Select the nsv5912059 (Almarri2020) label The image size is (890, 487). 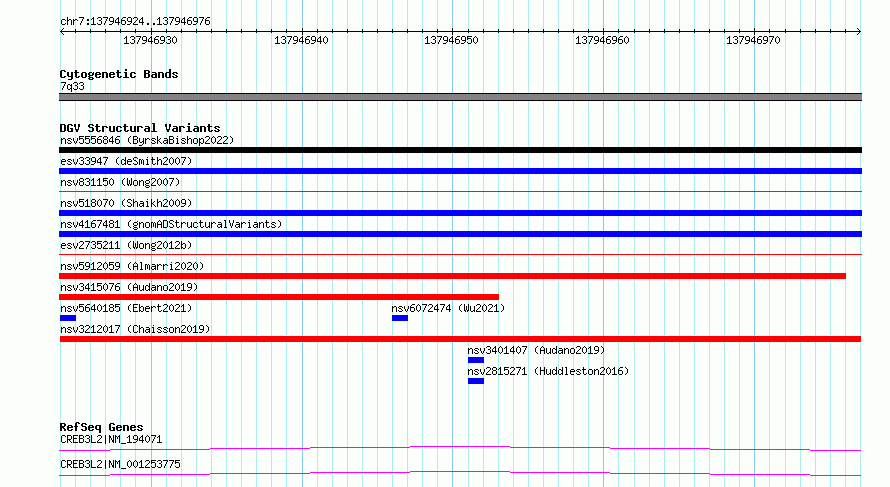point(132,266)
